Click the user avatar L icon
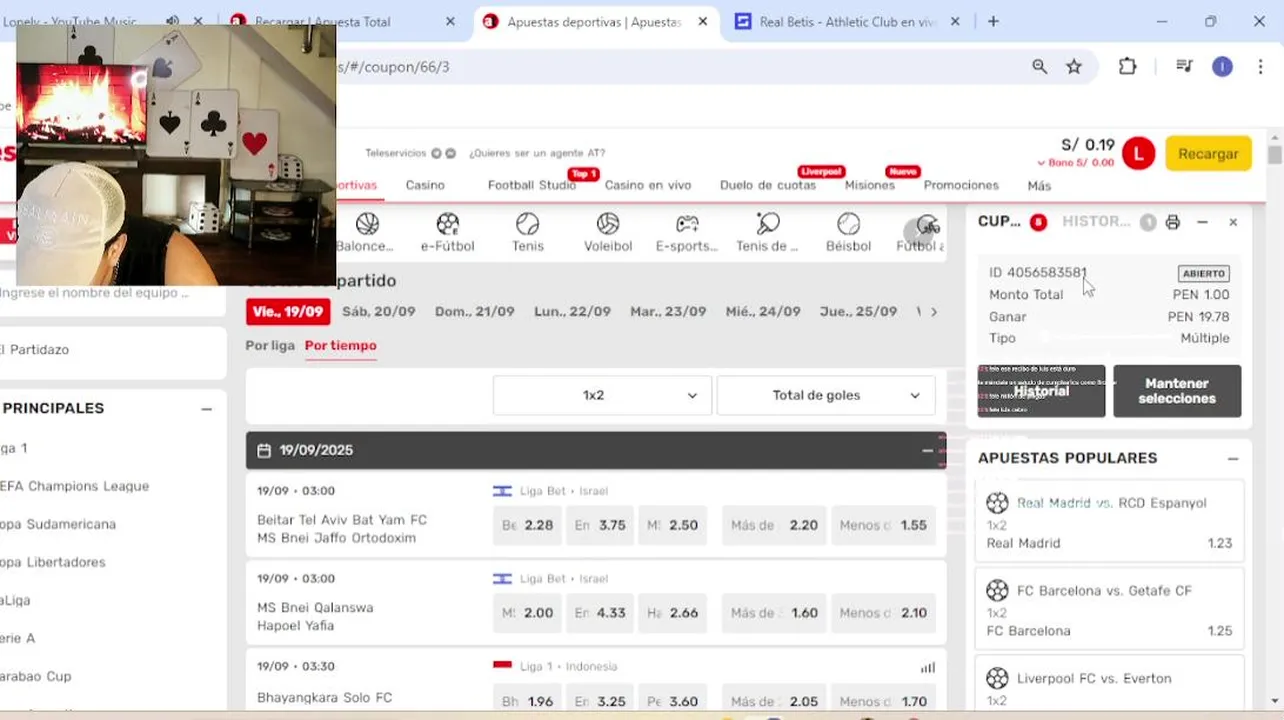Screen dimensions: 1284x720 pos(1138,153)
